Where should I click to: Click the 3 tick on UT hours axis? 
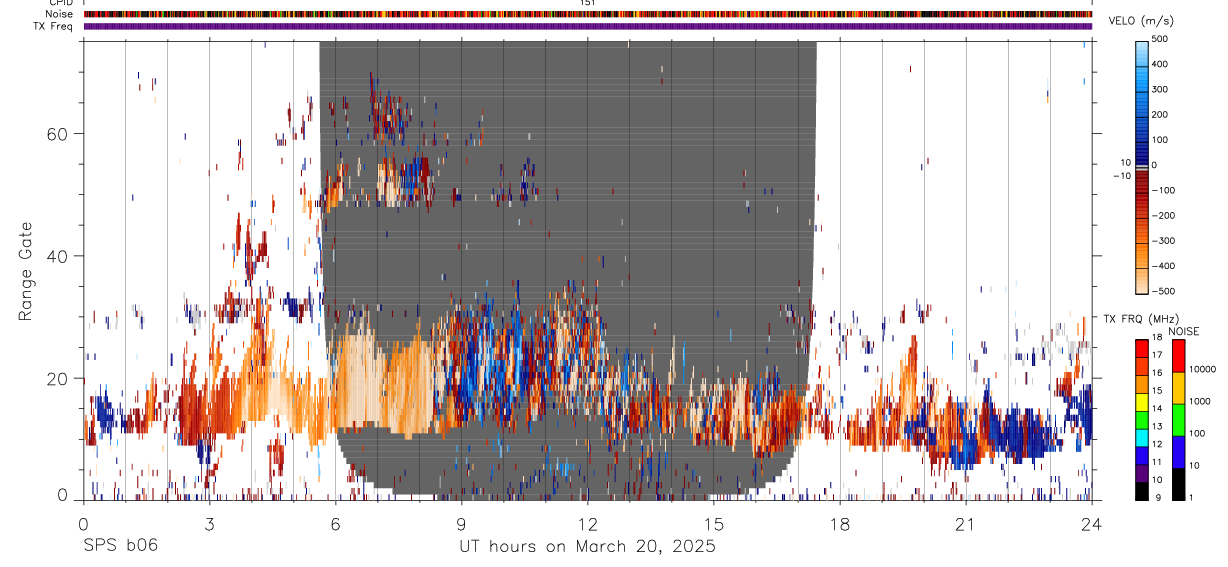[209, 525]
